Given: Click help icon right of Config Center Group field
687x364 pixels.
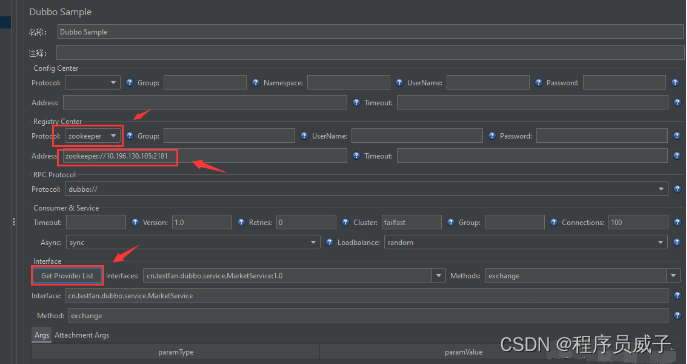Looking at the screenshot, I should tap(255, 83).
